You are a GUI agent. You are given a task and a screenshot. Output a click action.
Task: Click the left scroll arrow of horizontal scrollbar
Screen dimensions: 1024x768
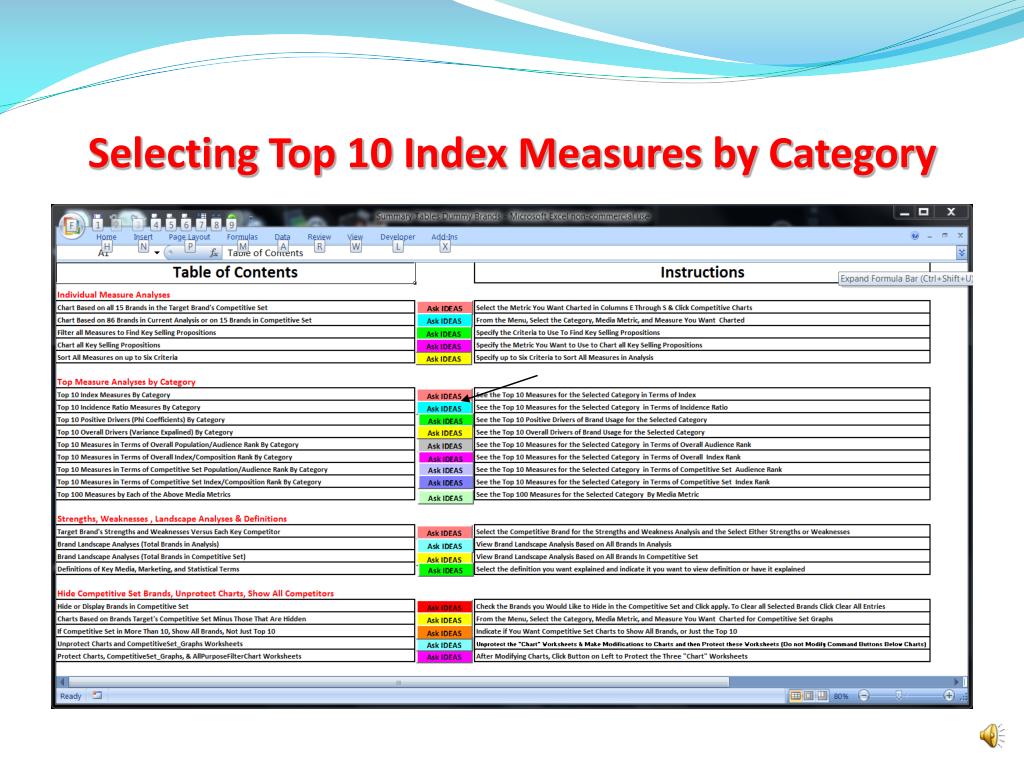click(63, 682)
